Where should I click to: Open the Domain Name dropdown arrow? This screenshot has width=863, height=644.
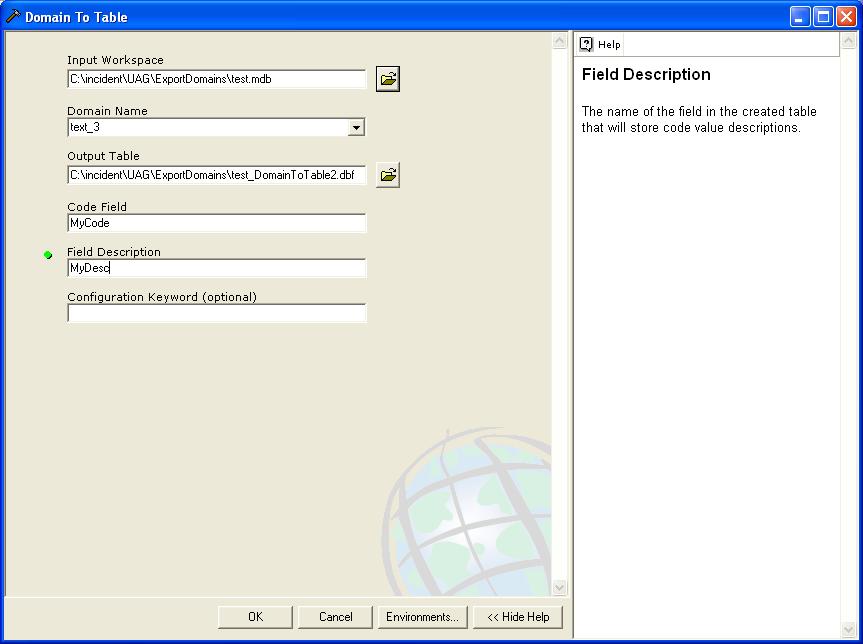point(356,128)
